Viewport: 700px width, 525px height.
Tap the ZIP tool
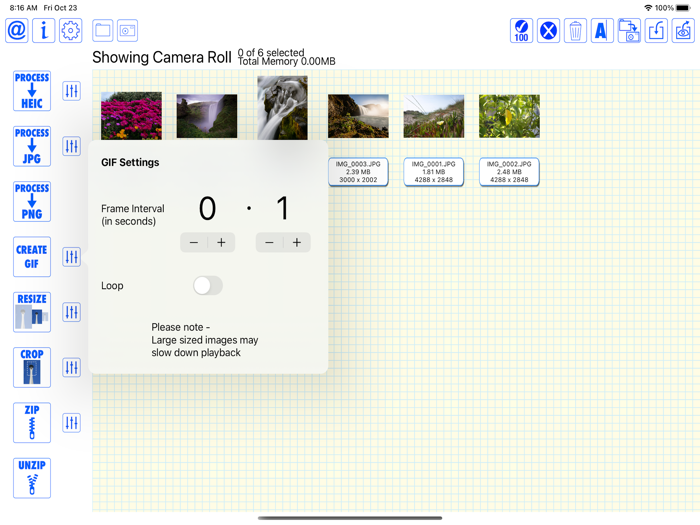[32, 423]
